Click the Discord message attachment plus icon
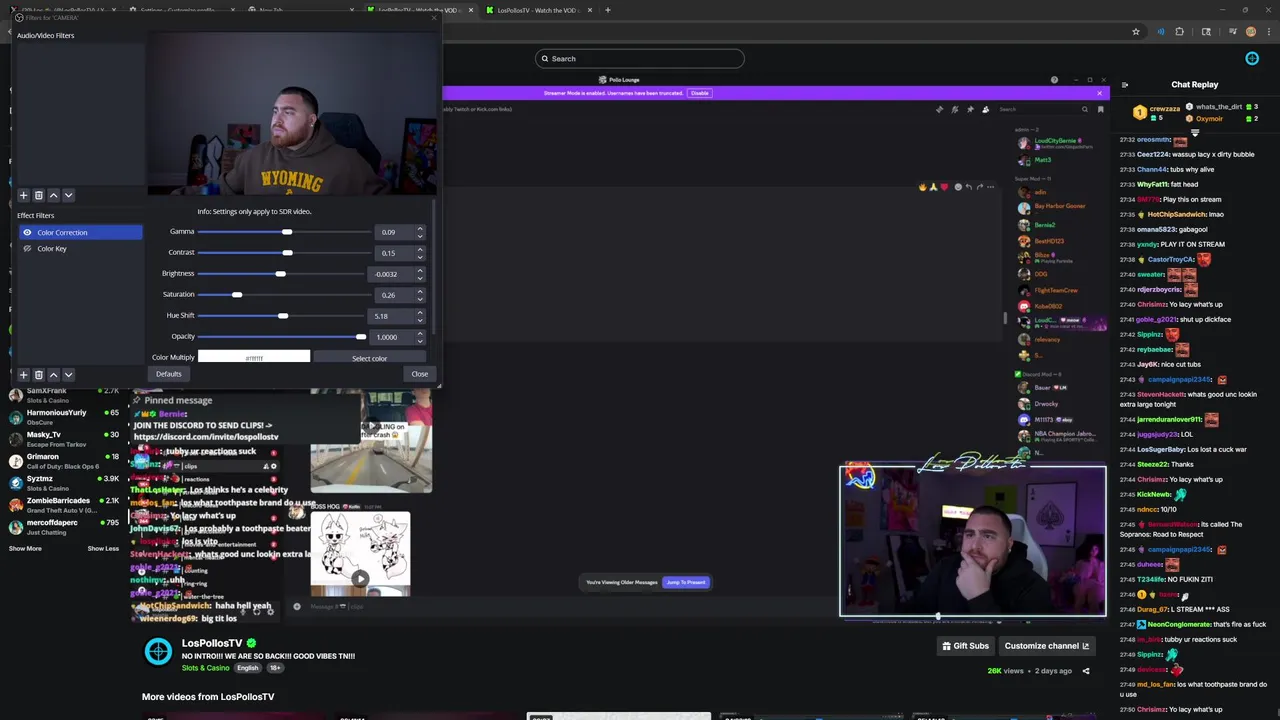This screenshot has height=720, width=1280. (296, 606)
